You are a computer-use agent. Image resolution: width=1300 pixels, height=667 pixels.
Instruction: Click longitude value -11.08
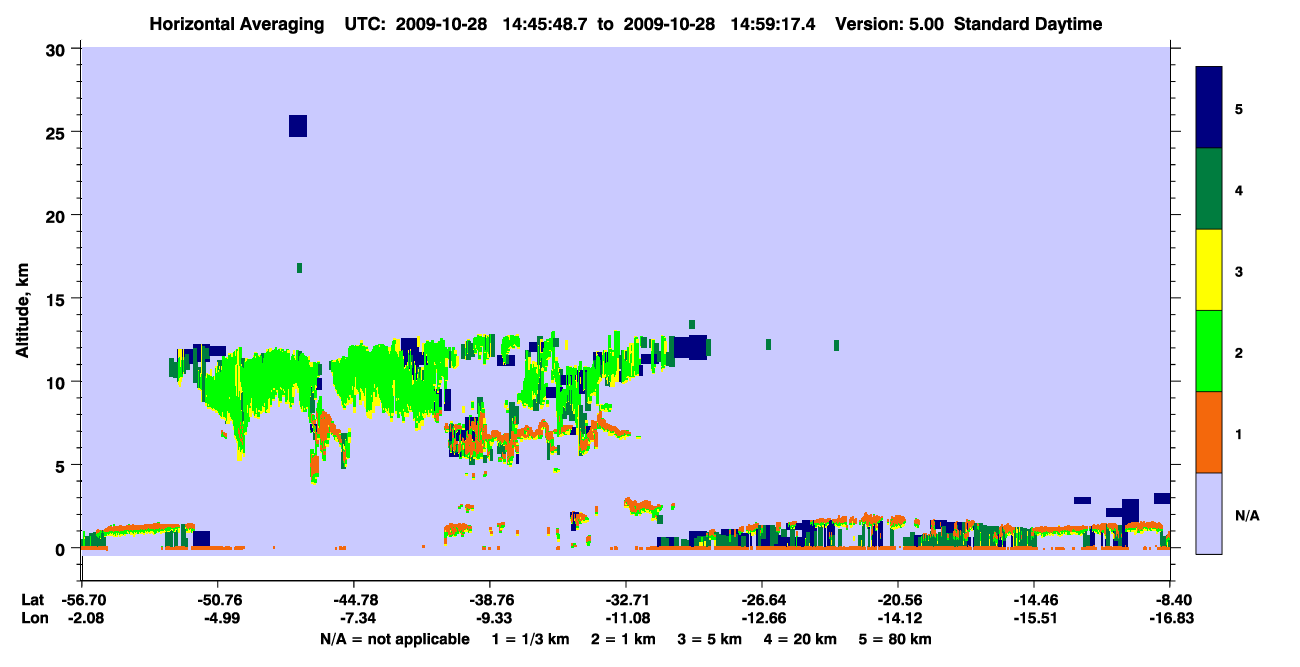coord(625,618)
